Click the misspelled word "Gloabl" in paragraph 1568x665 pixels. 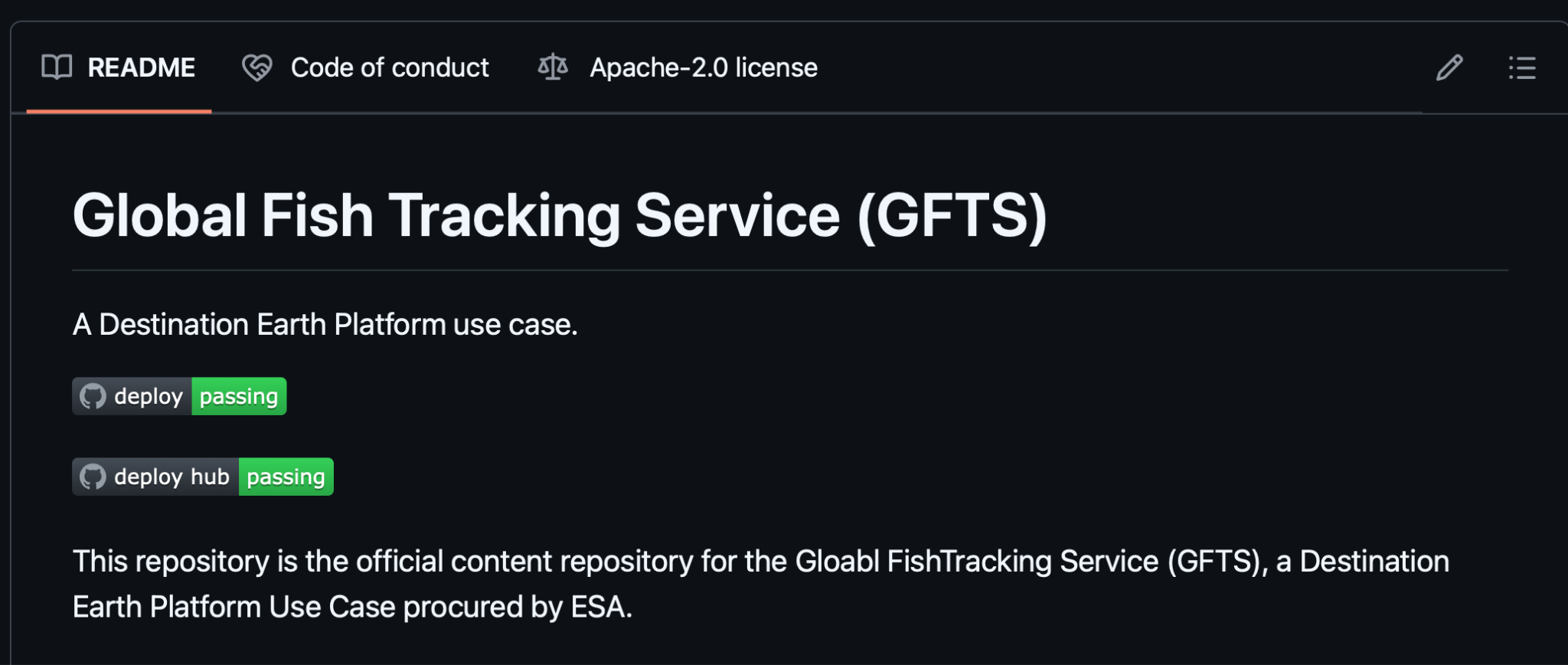837,562
